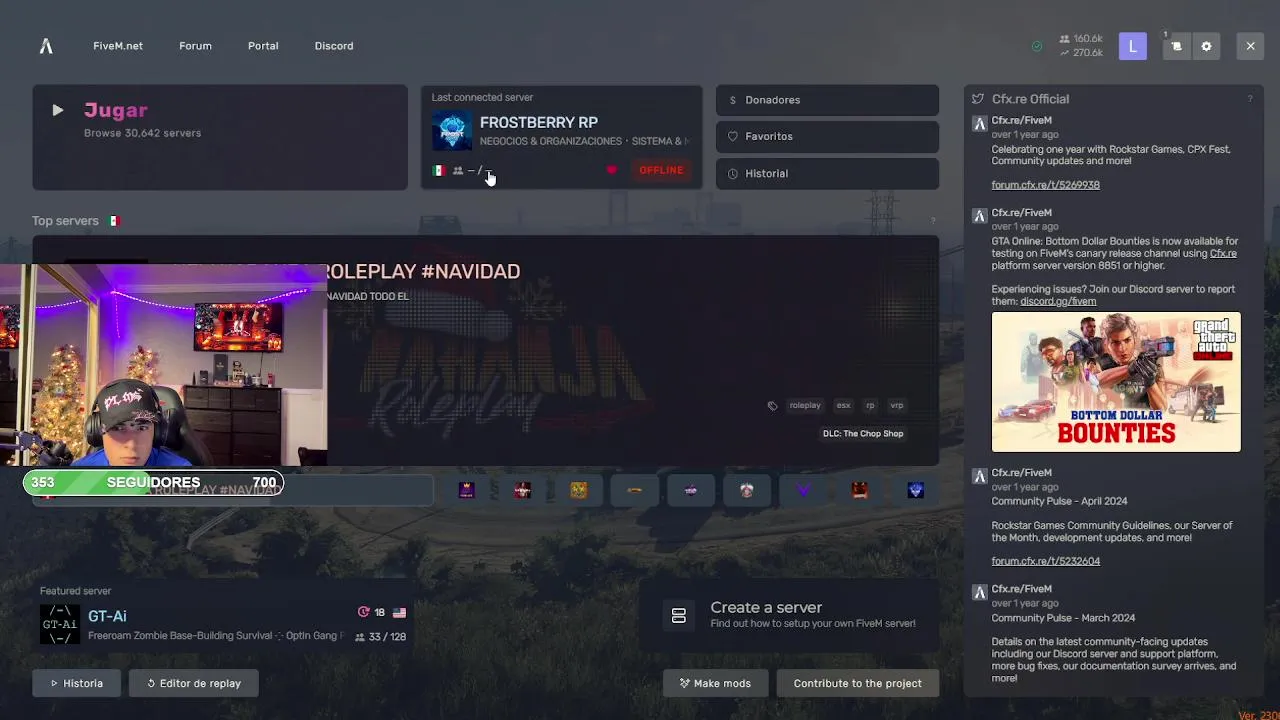Open the purple L user avatar
1280x720 pixels.
[1133, 46]
